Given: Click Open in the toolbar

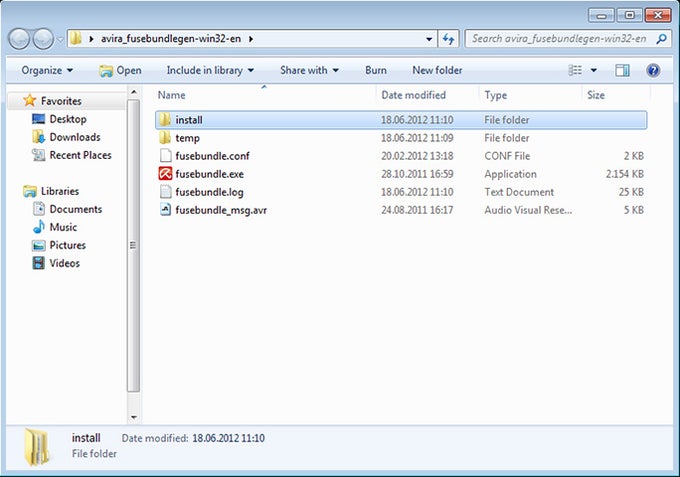Looking at the screenshot, I should click(x=121, y=70).
